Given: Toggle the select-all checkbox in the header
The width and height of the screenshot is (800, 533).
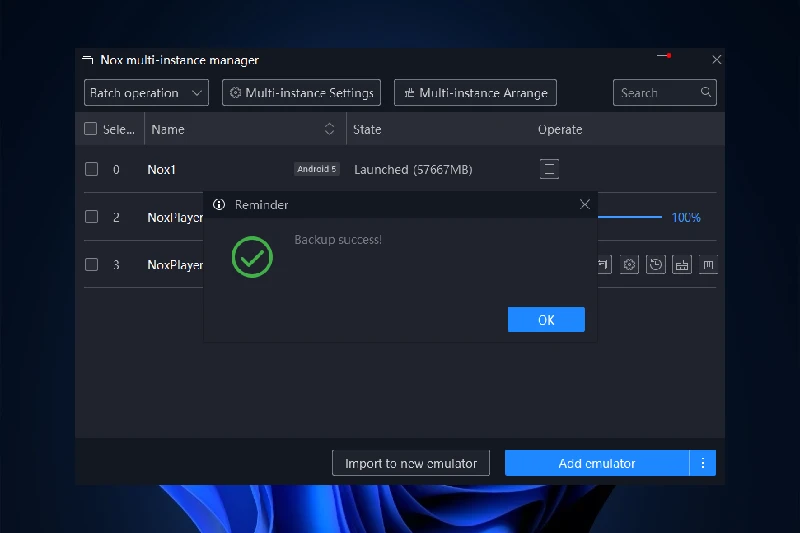Looking at the screenshot, I should coord(91,129).
